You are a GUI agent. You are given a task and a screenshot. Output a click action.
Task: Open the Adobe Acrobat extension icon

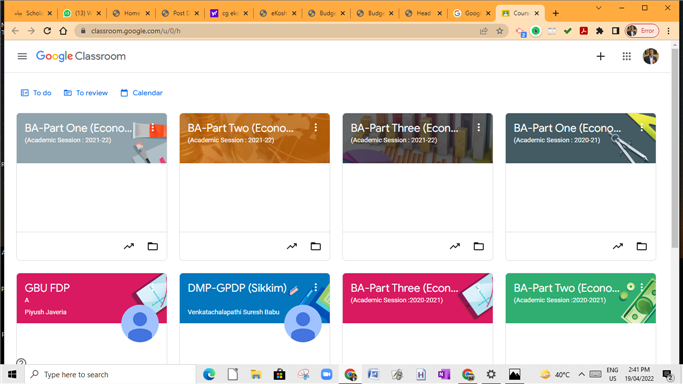[584, 31]
